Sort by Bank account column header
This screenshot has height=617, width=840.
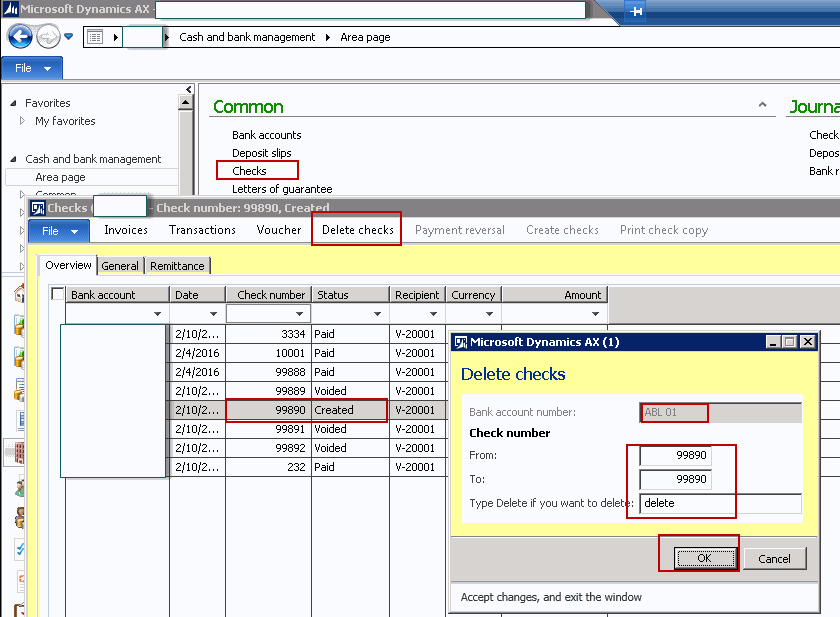pyautogui.click(x=117, y=295)
